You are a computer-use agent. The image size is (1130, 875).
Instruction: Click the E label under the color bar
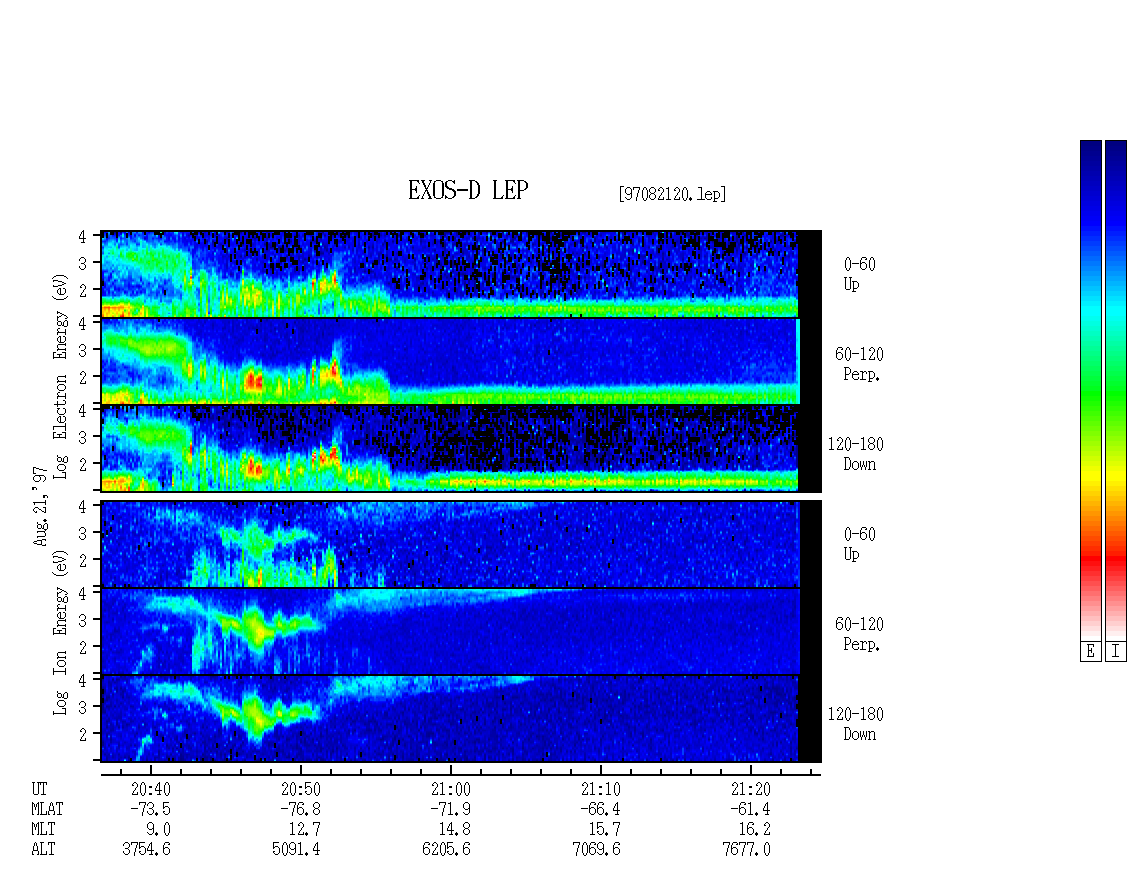(x=1090, y=652)
